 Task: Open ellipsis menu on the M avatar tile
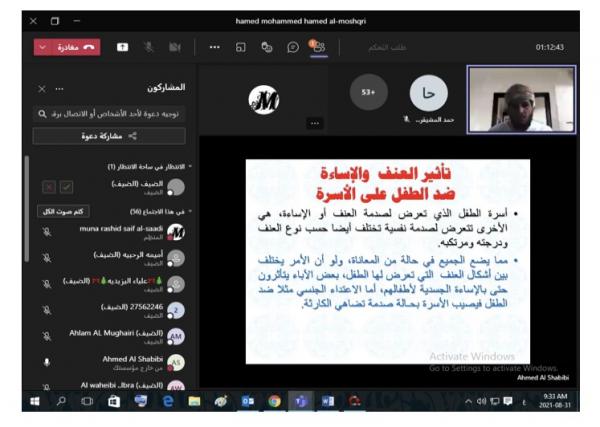[315, 122]
